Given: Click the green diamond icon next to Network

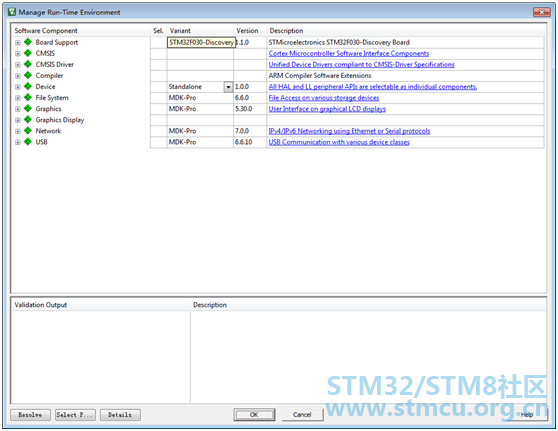Looking at the screenshot, I should 28,131.
